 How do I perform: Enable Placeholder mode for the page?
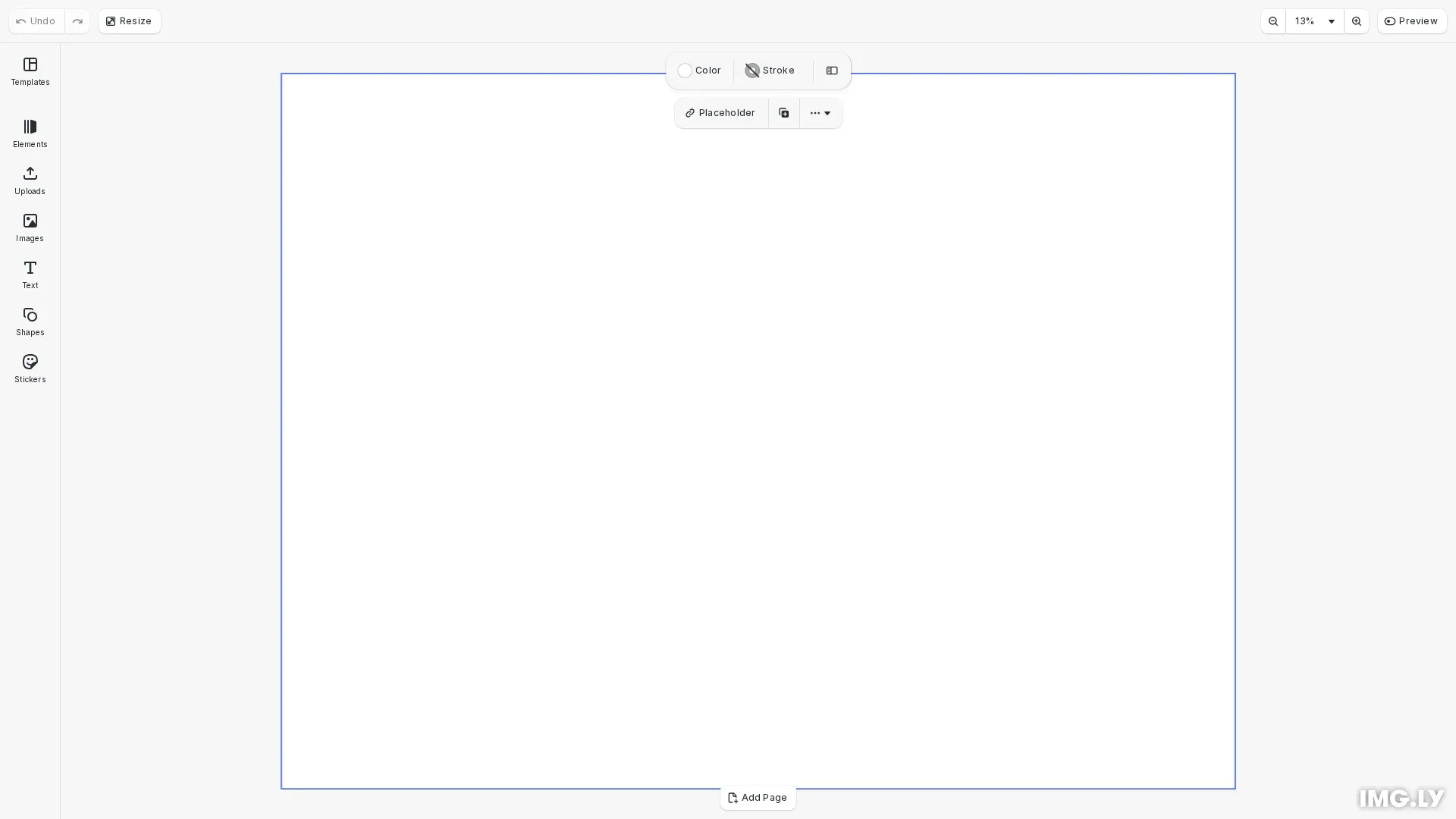[720, 112]
